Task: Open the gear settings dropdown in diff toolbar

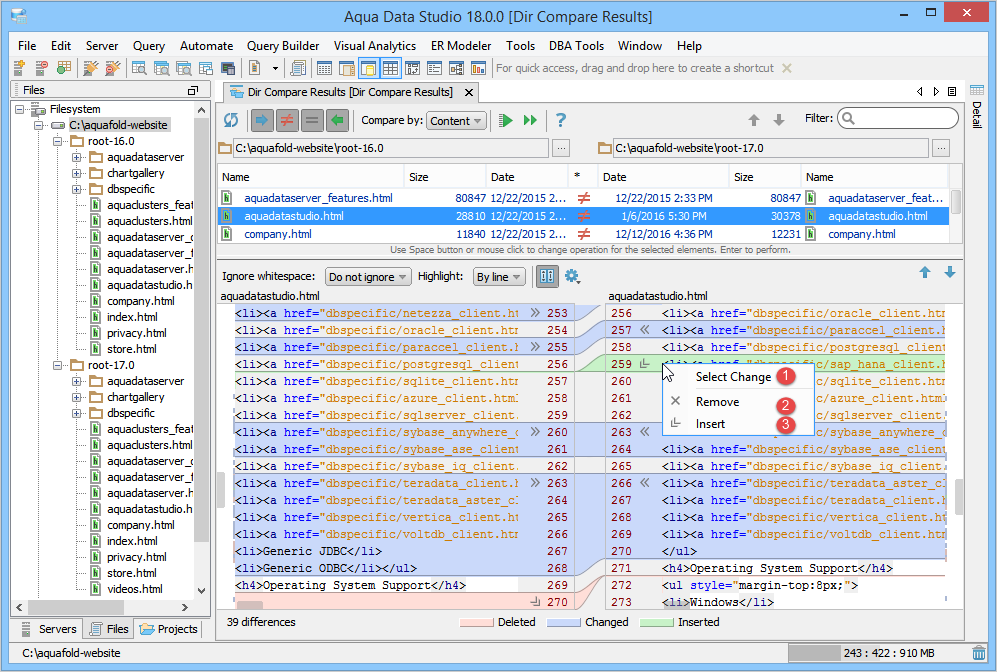Action: tap(572, 277)
